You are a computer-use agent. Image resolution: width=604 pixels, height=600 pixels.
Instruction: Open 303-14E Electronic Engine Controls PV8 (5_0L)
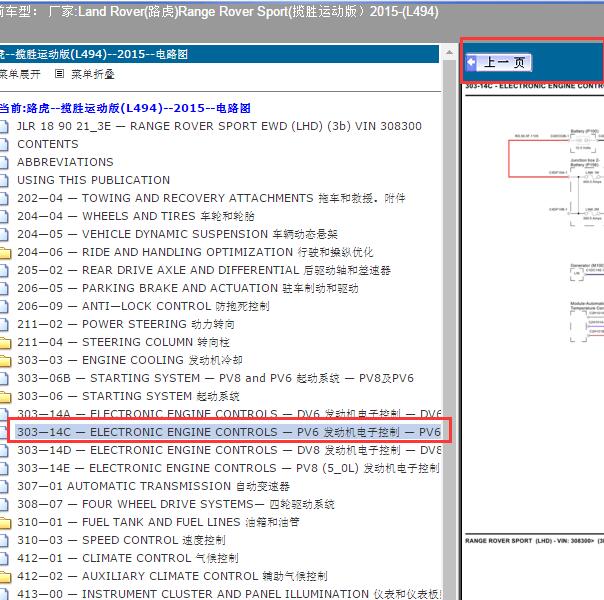tap(228, 468)
